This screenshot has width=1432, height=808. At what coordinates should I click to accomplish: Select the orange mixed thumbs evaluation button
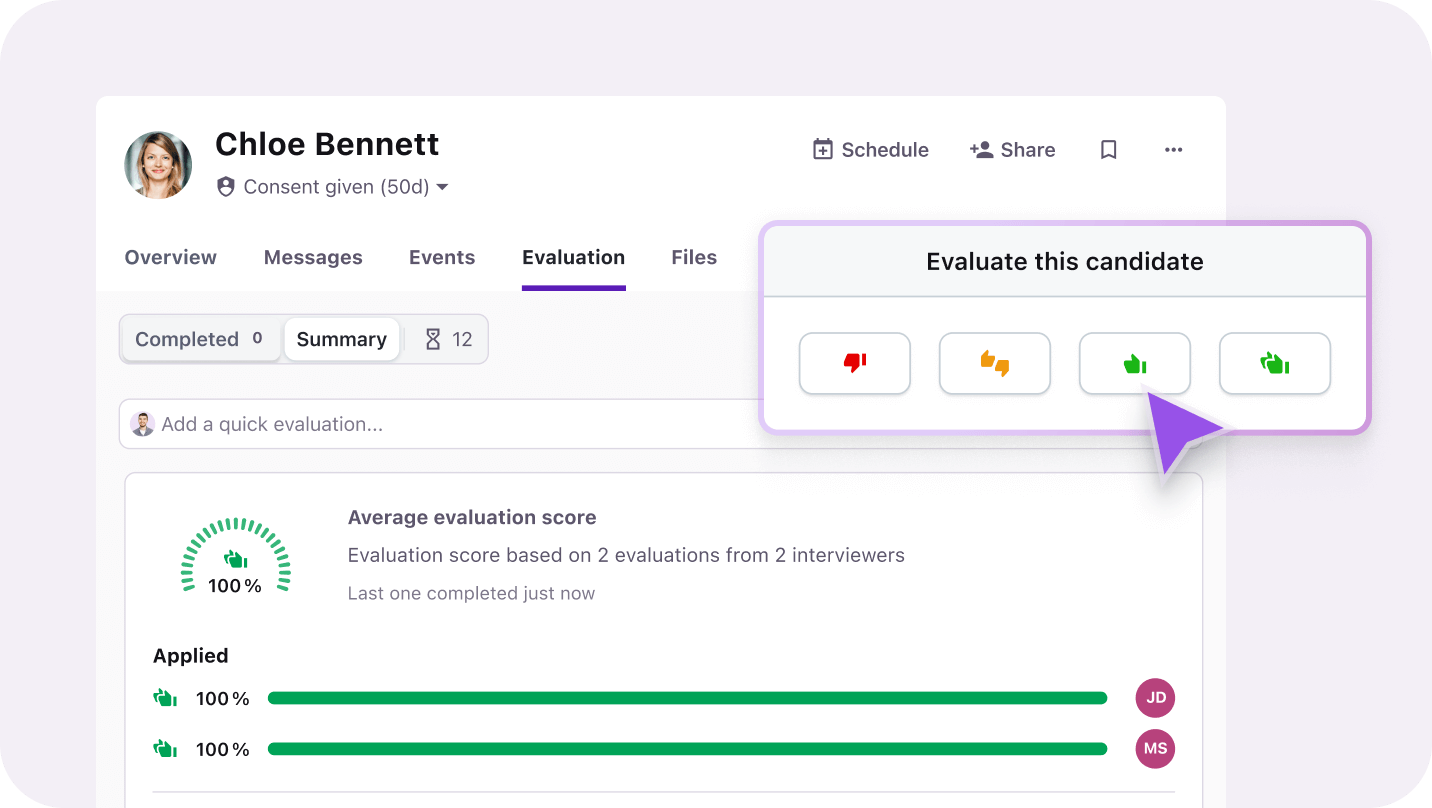994,364
